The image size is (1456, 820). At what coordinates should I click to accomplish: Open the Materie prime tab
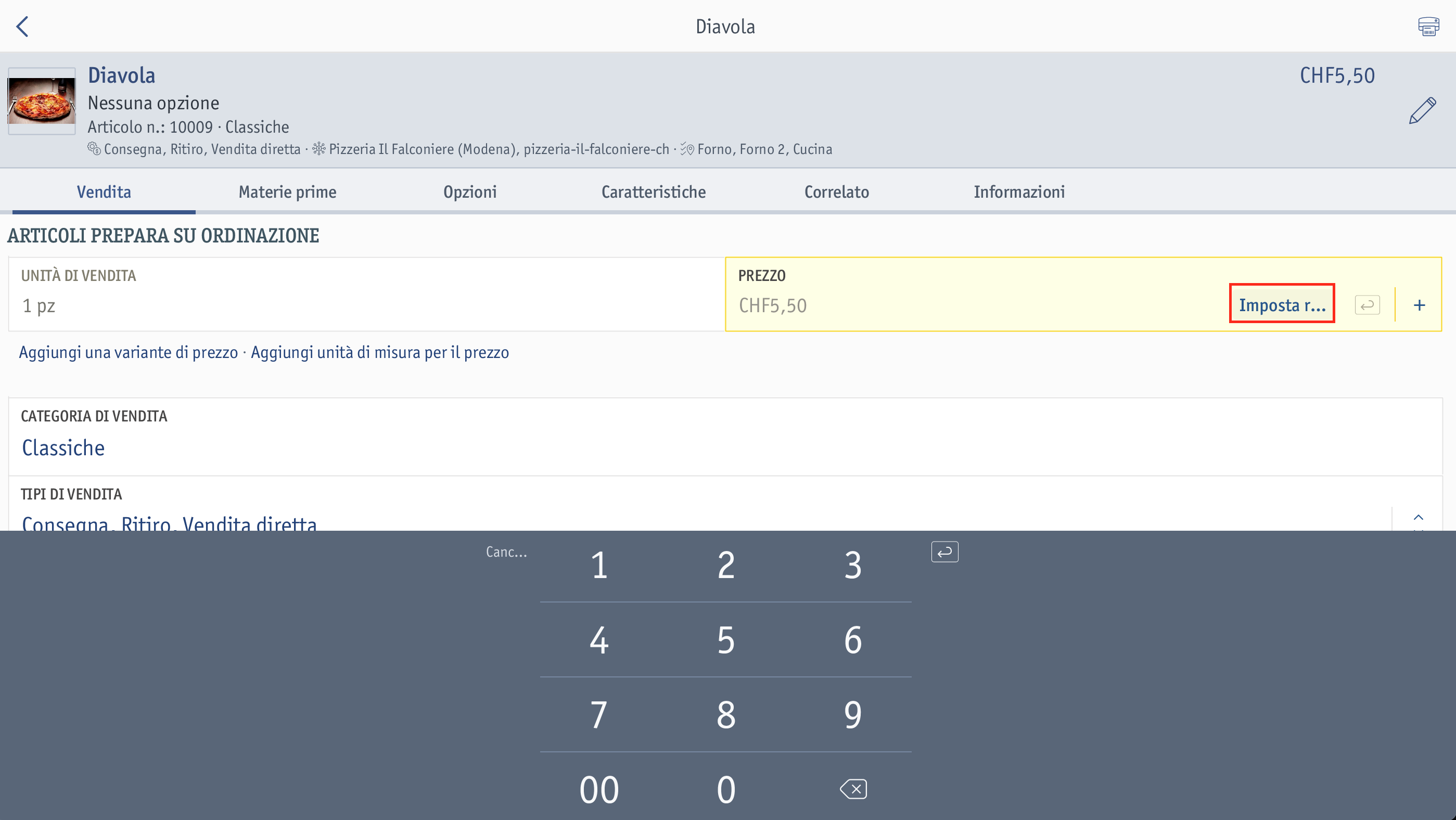(x=287, y=192)
